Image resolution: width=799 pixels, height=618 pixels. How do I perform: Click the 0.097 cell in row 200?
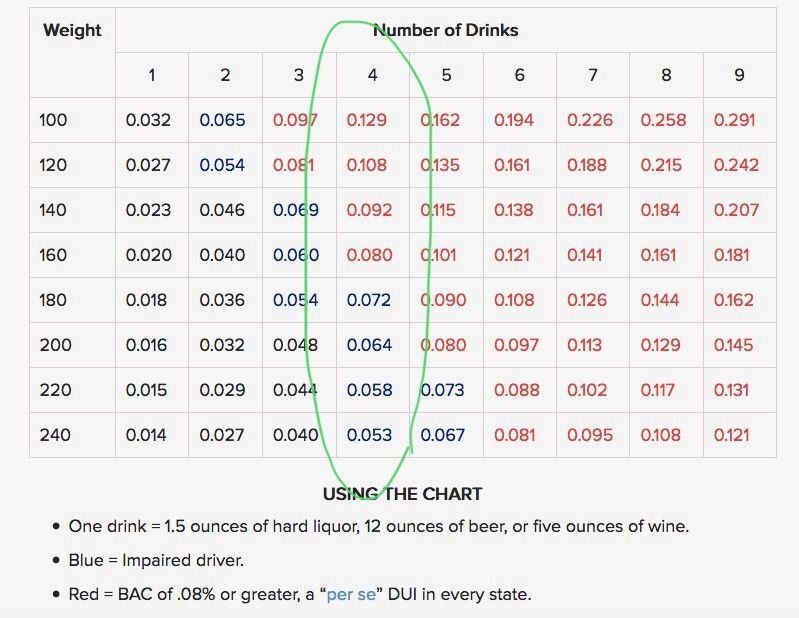[x=516, y=345]
